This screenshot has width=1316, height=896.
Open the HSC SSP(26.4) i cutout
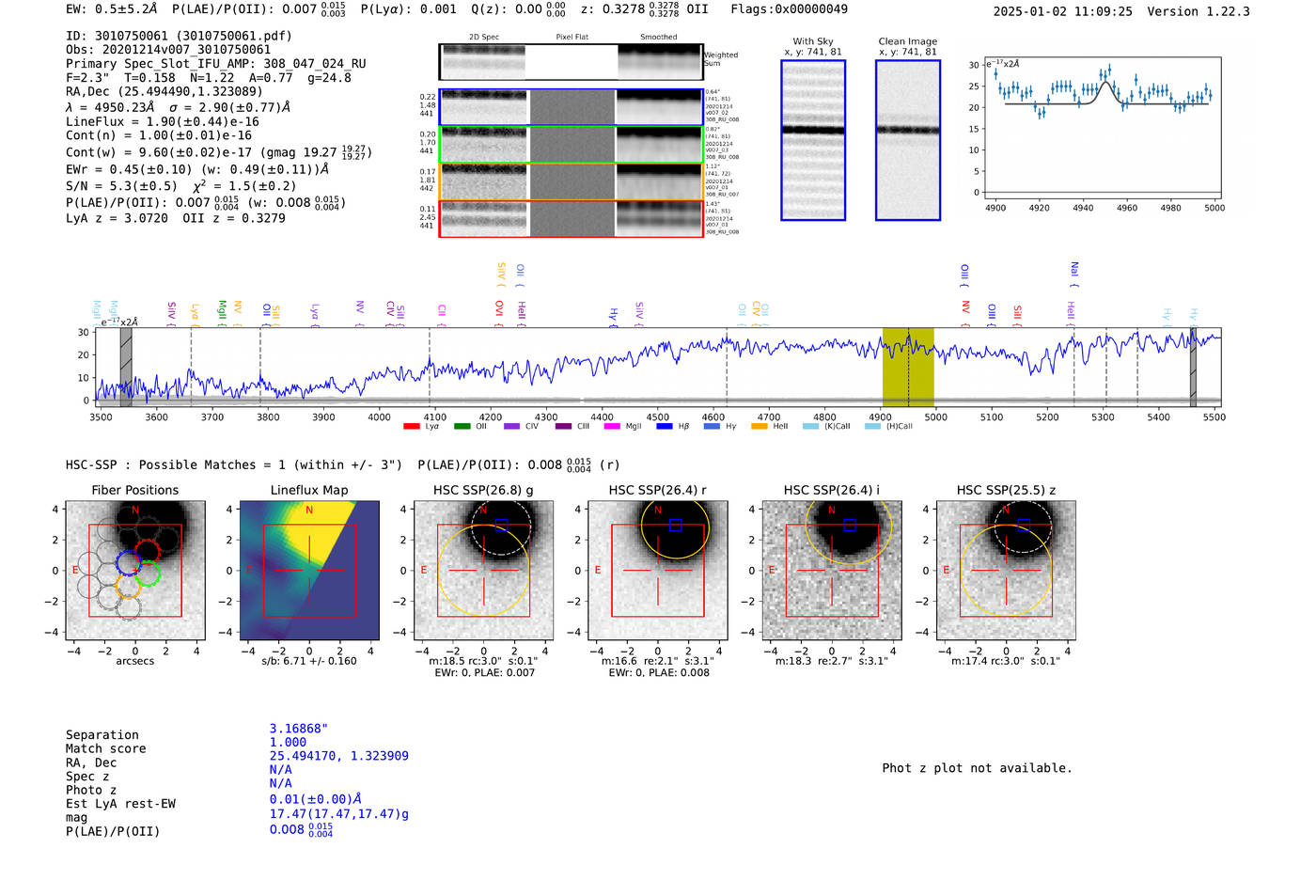(x=832, y=570)
